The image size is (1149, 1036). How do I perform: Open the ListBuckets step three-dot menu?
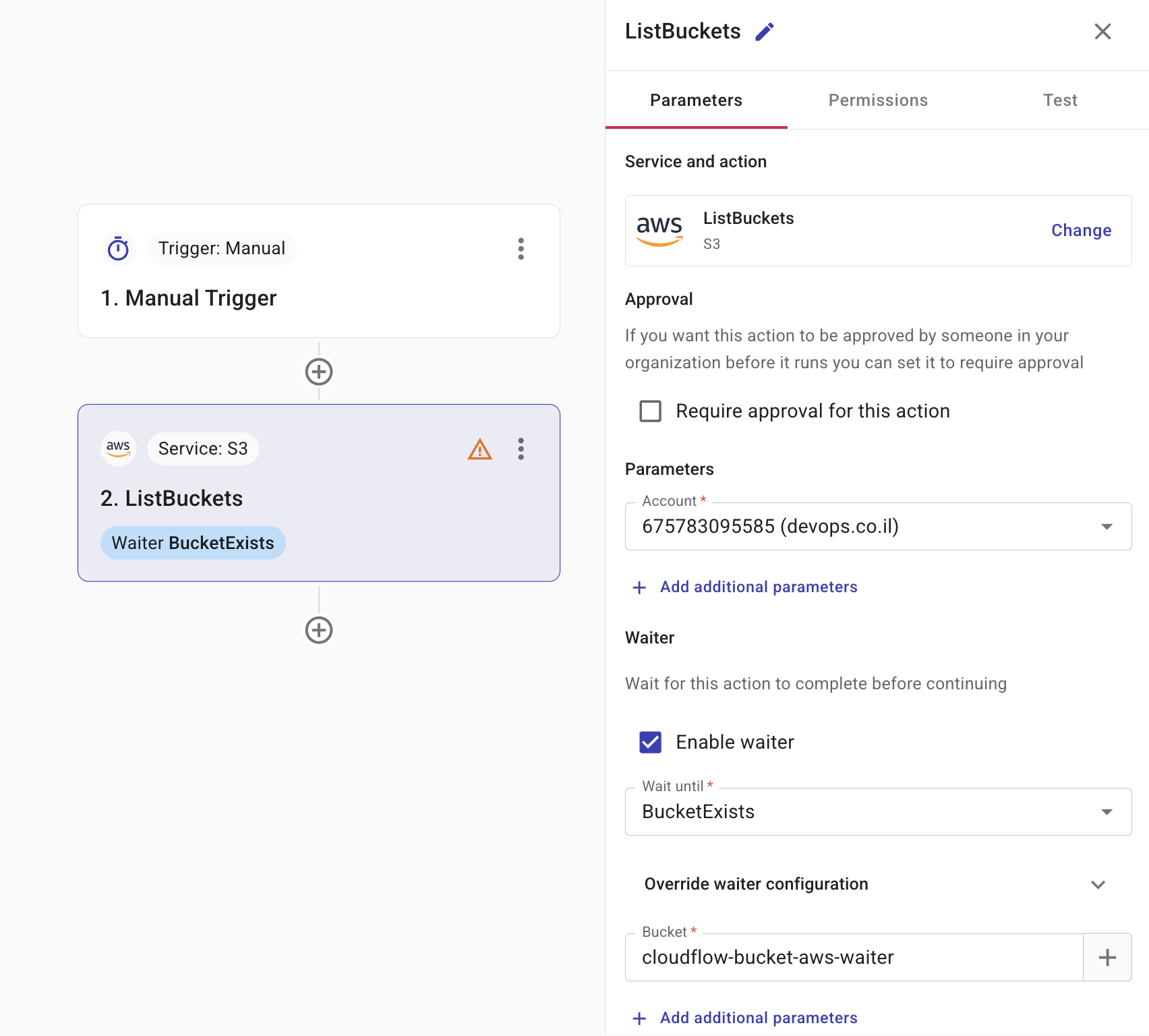point(521,449)
